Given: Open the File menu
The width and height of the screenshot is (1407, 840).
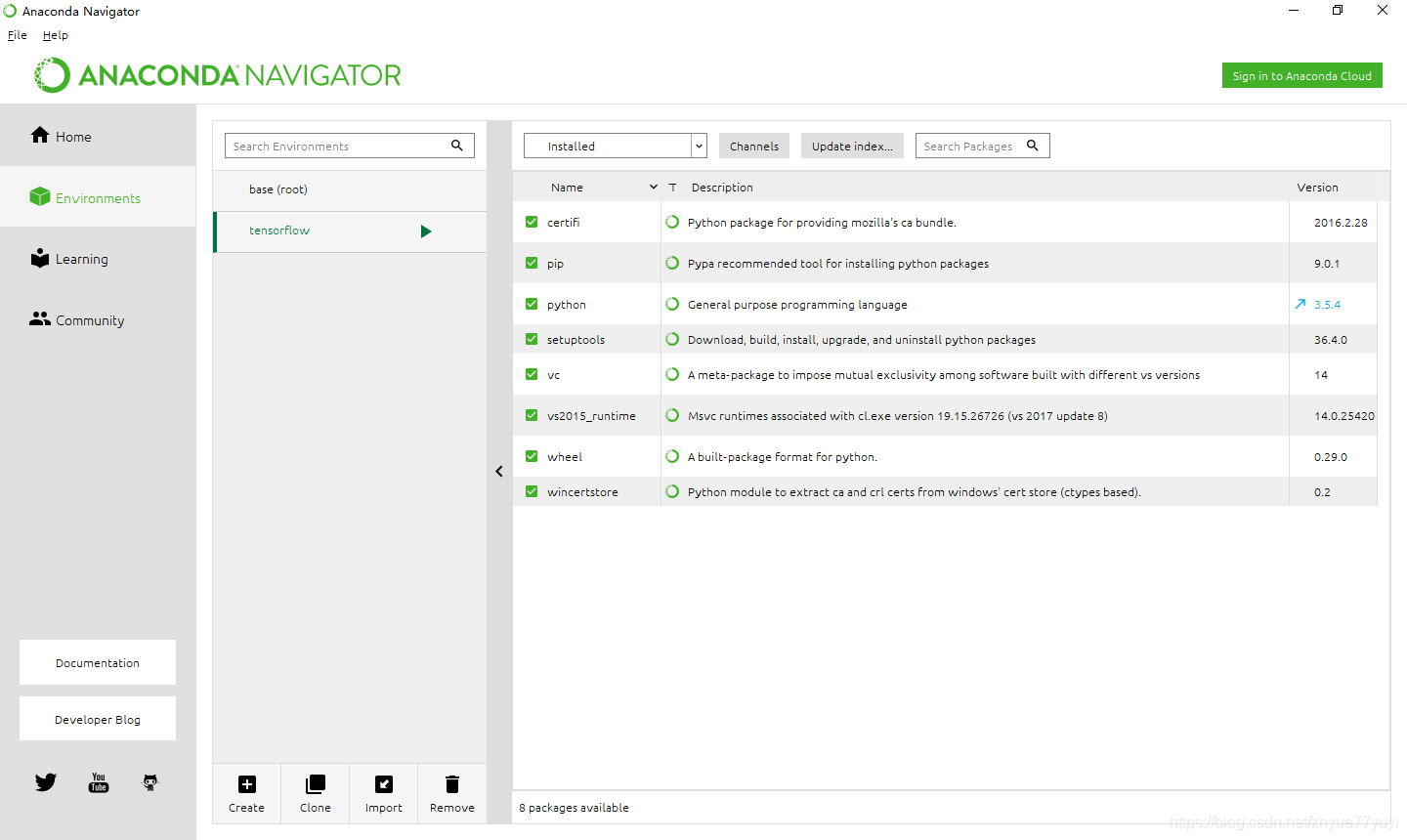Looking at the screenshot, I should (18, 35).
